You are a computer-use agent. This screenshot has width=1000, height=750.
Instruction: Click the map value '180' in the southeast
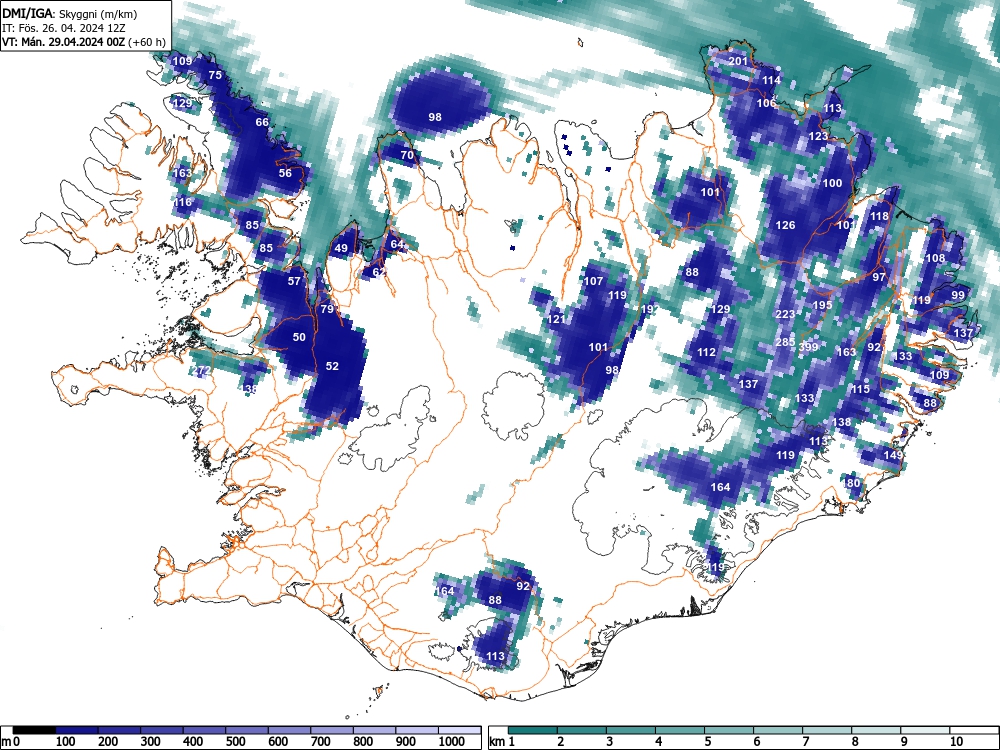click(851, 483)
